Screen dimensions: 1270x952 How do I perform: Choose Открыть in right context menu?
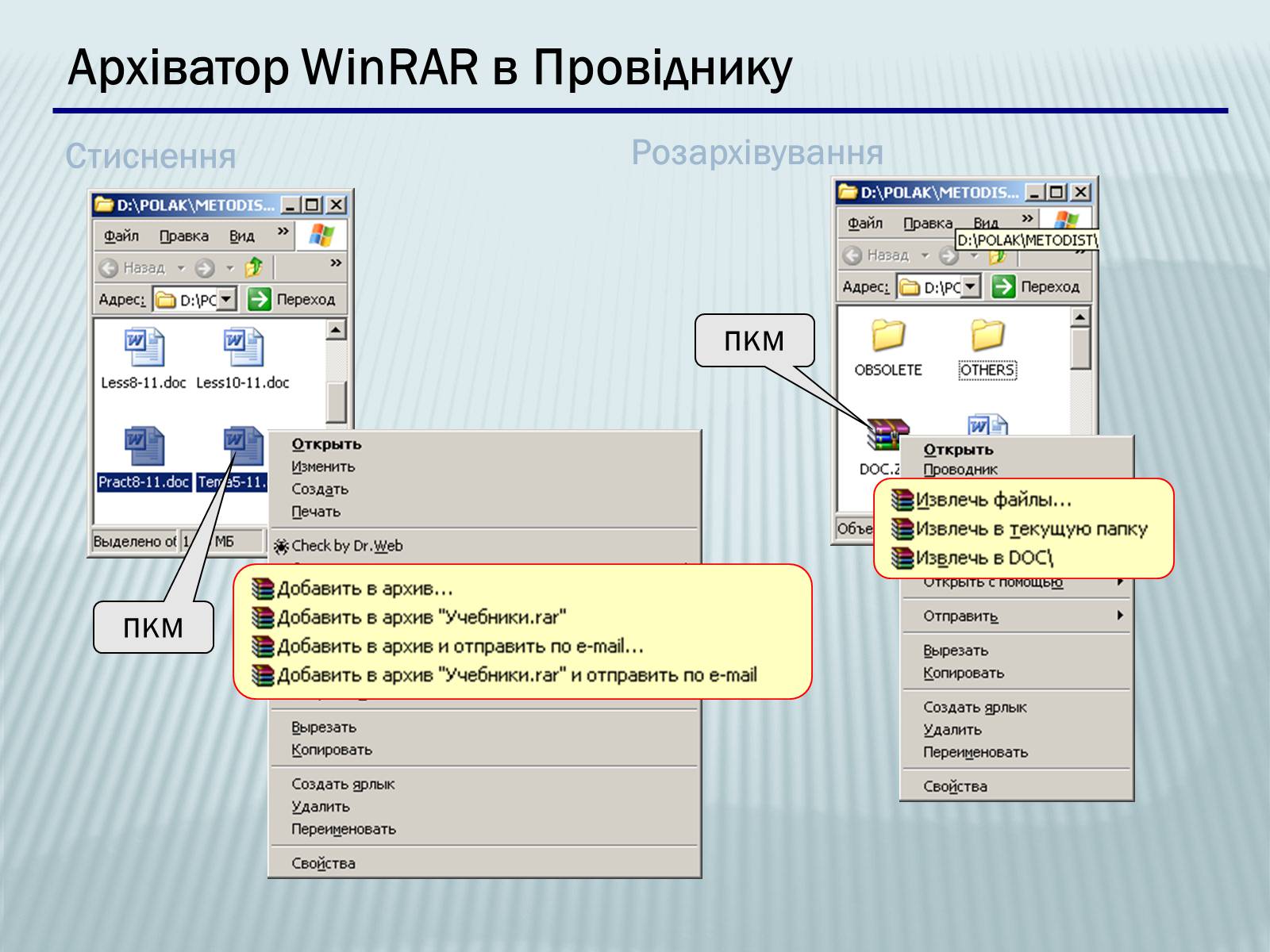click(958, 449)
